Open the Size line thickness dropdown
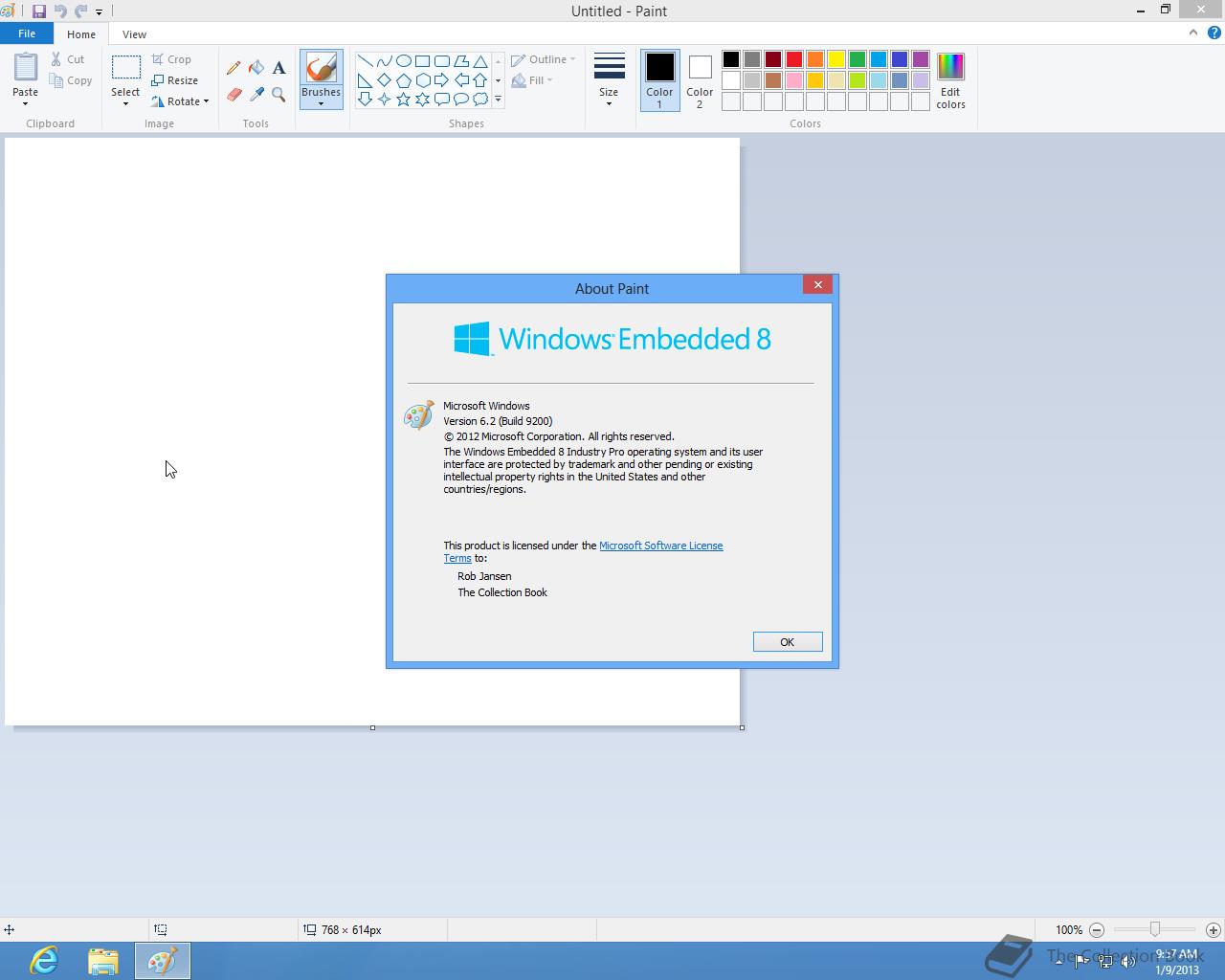Screen dimensions: 1225x980 click(609, 79)
